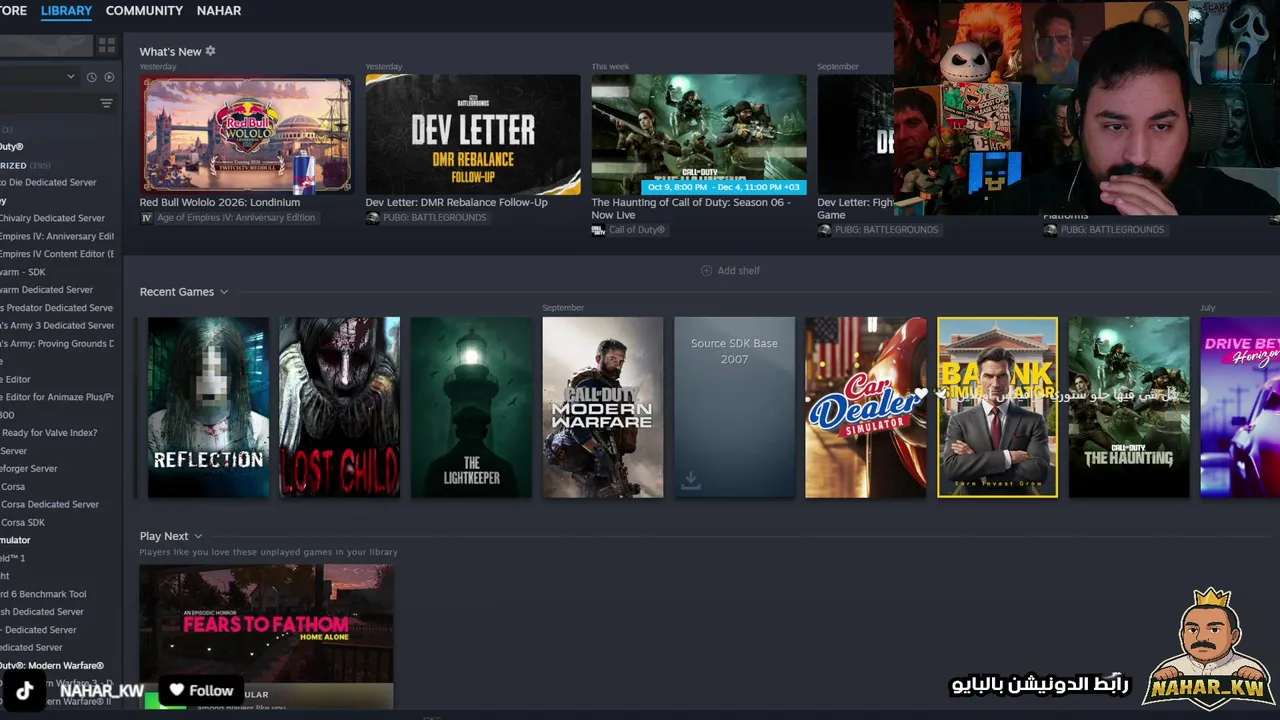This screenshot has height=720, width=1280.
Task: Click Age of Empires IV: Anniversary Edition label
Action: click(236, 218)
